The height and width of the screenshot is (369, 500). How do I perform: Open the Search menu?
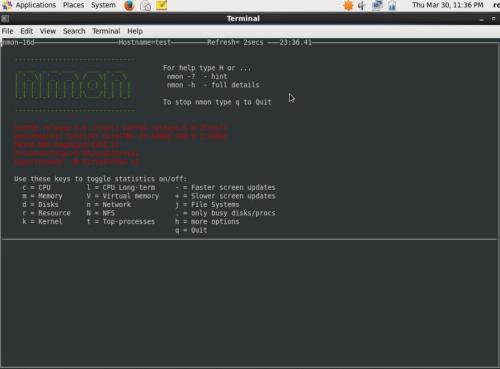click(74, 31)
